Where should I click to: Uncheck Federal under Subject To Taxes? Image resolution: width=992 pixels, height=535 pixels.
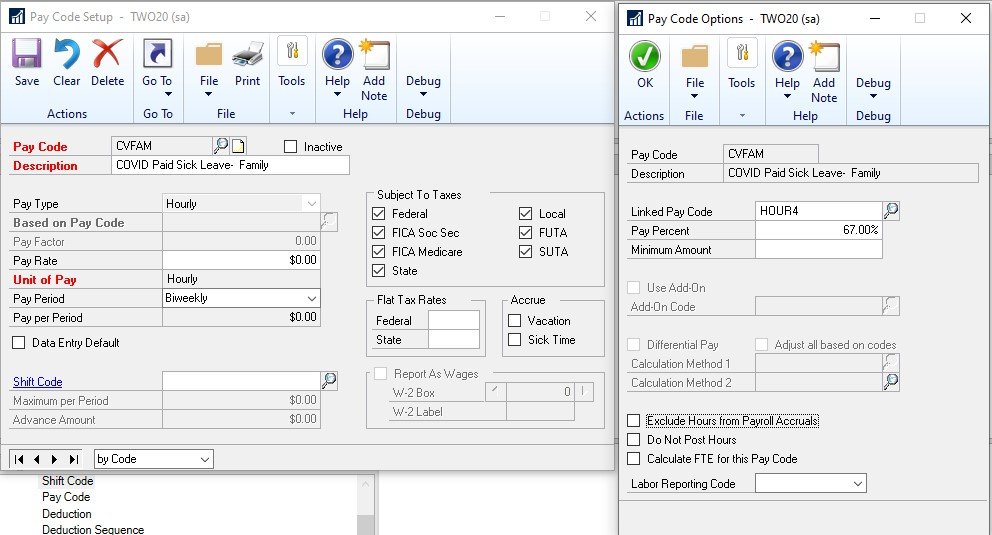[378, 214]
